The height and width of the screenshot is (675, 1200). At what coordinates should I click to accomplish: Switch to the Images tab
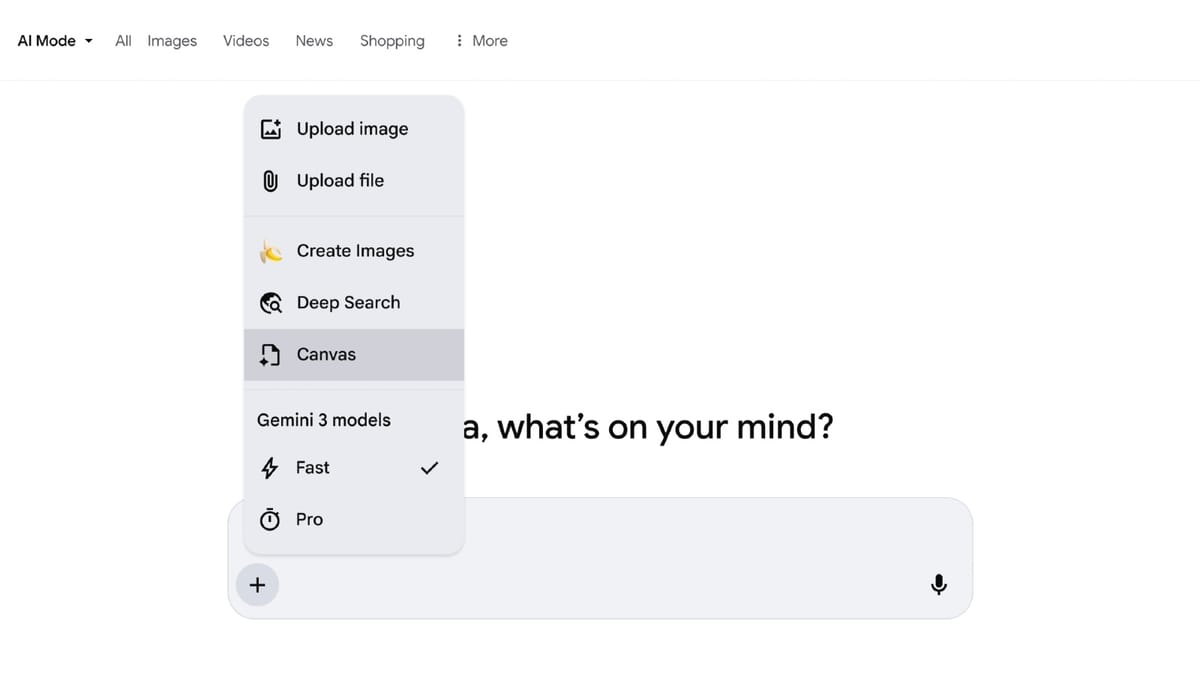172,40
